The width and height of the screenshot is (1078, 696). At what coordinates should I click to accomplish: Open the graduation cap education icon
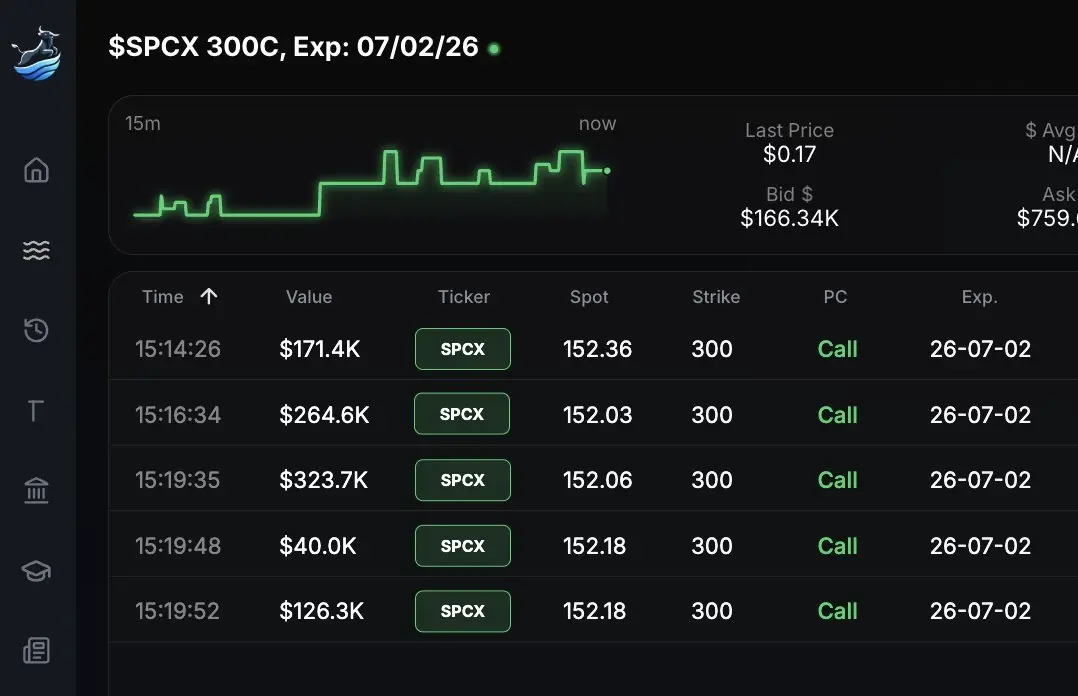tap(36, 570)
